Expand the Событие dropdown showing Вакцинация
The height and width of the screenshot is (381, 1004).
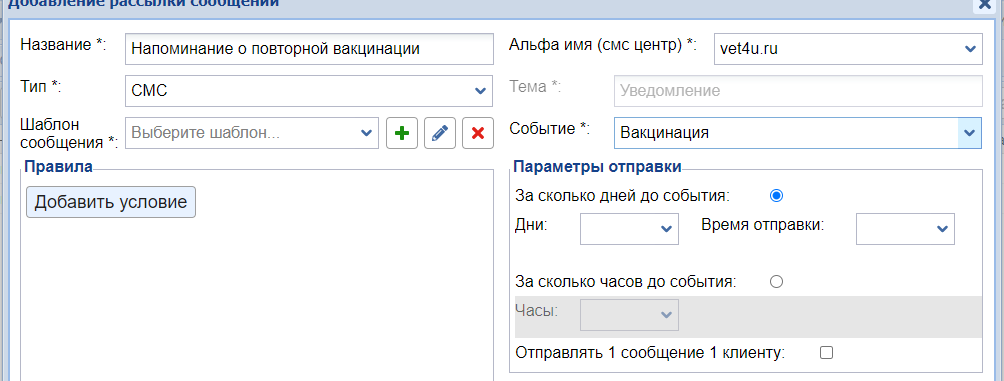coord(797,133)
